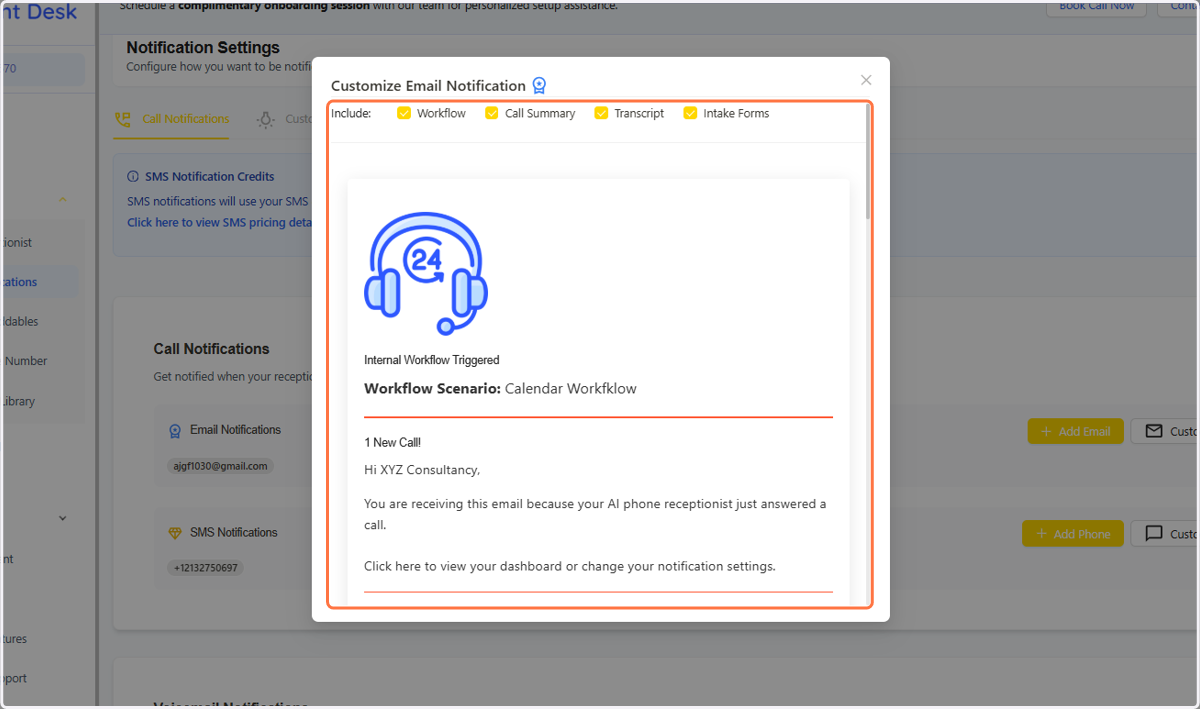Close the Customize Email Notification dialog
The image size is (1200, 709).
[x=866, y=80]
